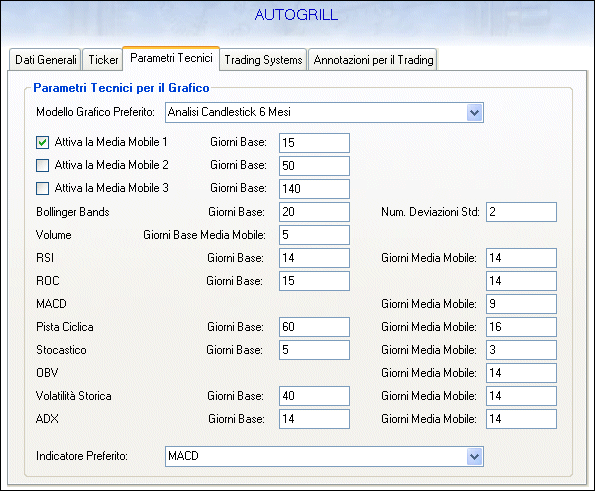Expand the Indicatore Preferito dropdown arrow
Viewport: 595px width, 491px height.
tap(474, 456)
